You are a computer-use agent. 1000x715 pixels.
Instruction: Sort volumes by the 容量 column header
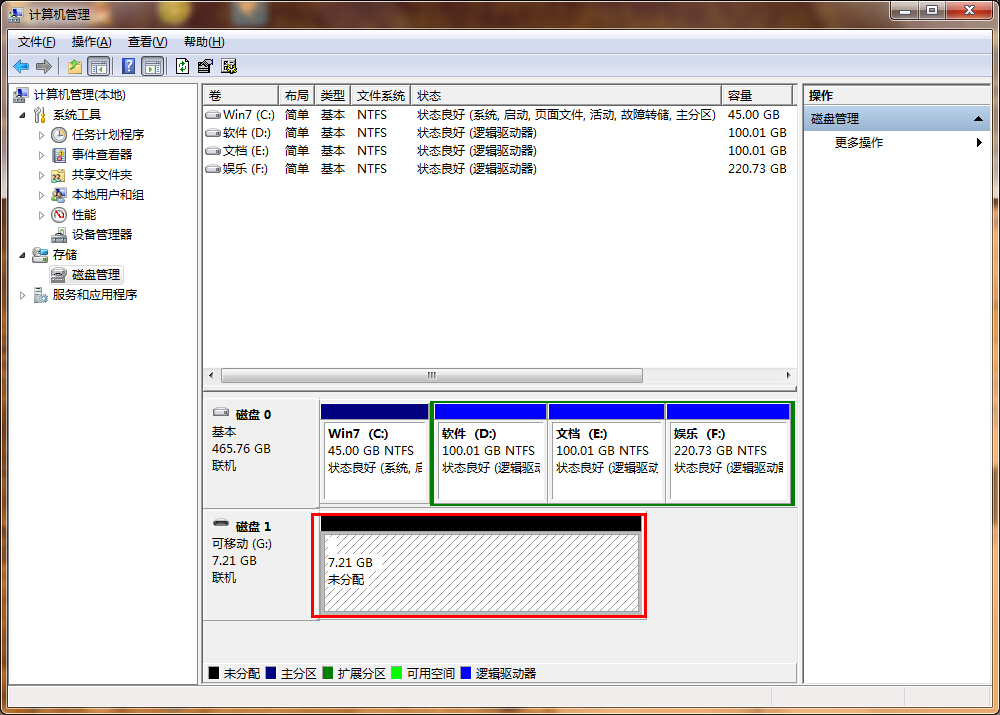click(x=758, y=96)
